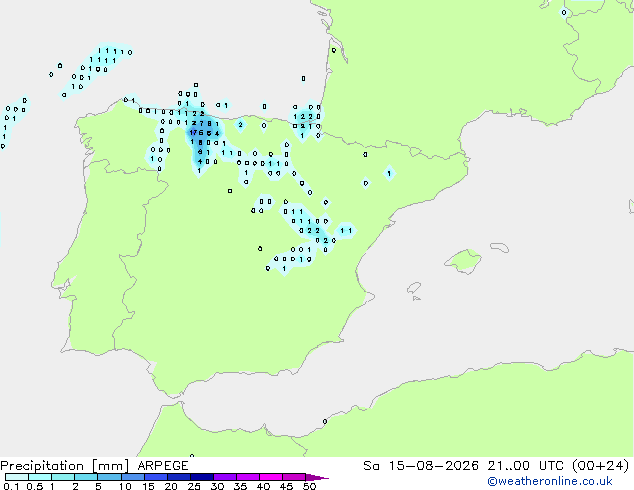Pick the 40–45 mm magenta legend swatch

click(271, 477)
